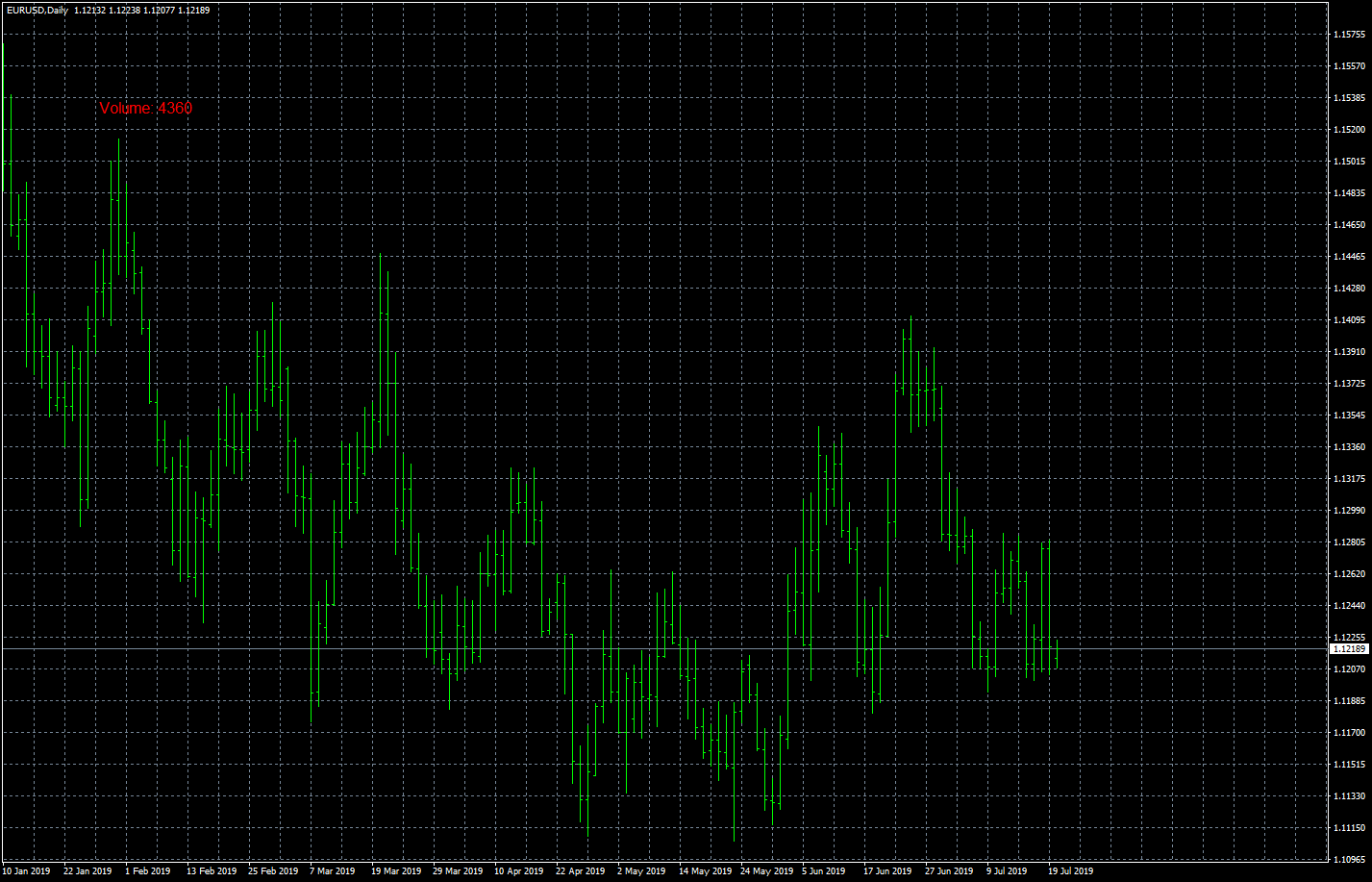Click the 1.14280 price axis label
1372x882 pixels.
[x=1349, y=289]
